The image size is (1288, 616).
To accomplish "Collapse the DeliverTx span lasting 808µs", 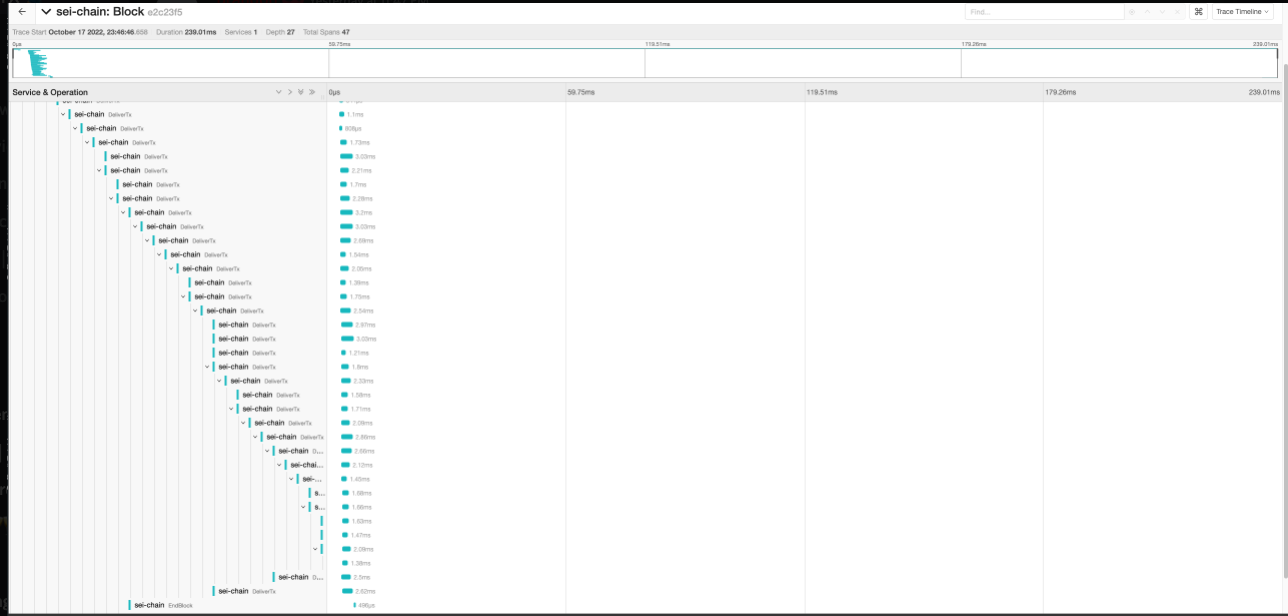I will tap(75, 128).
